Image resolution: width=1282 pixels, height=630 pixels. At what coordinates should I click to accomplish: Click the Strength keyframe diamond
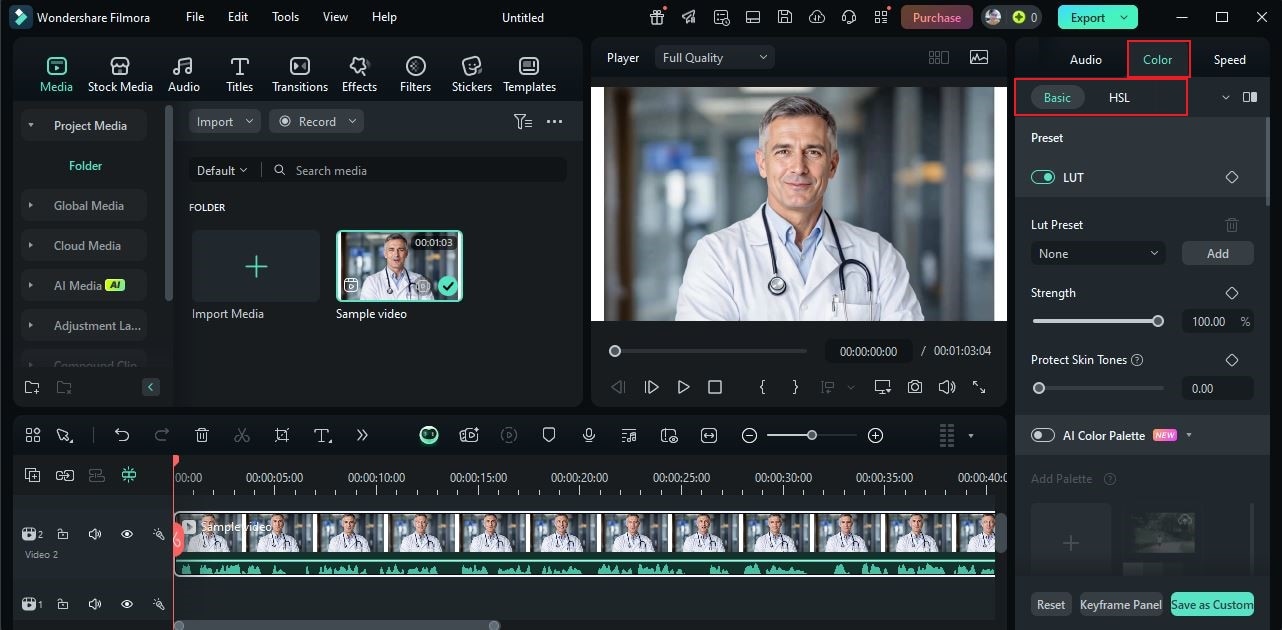click(1232, 293)
